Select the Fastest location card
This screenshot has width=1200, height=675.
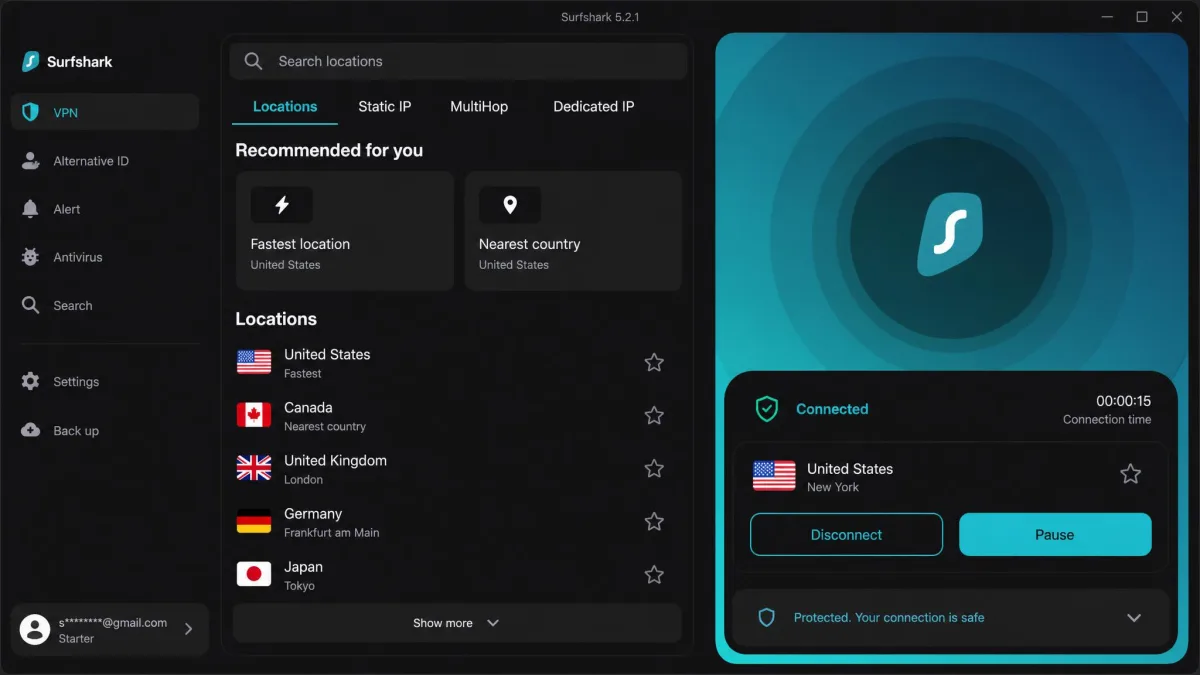(345, 231)
